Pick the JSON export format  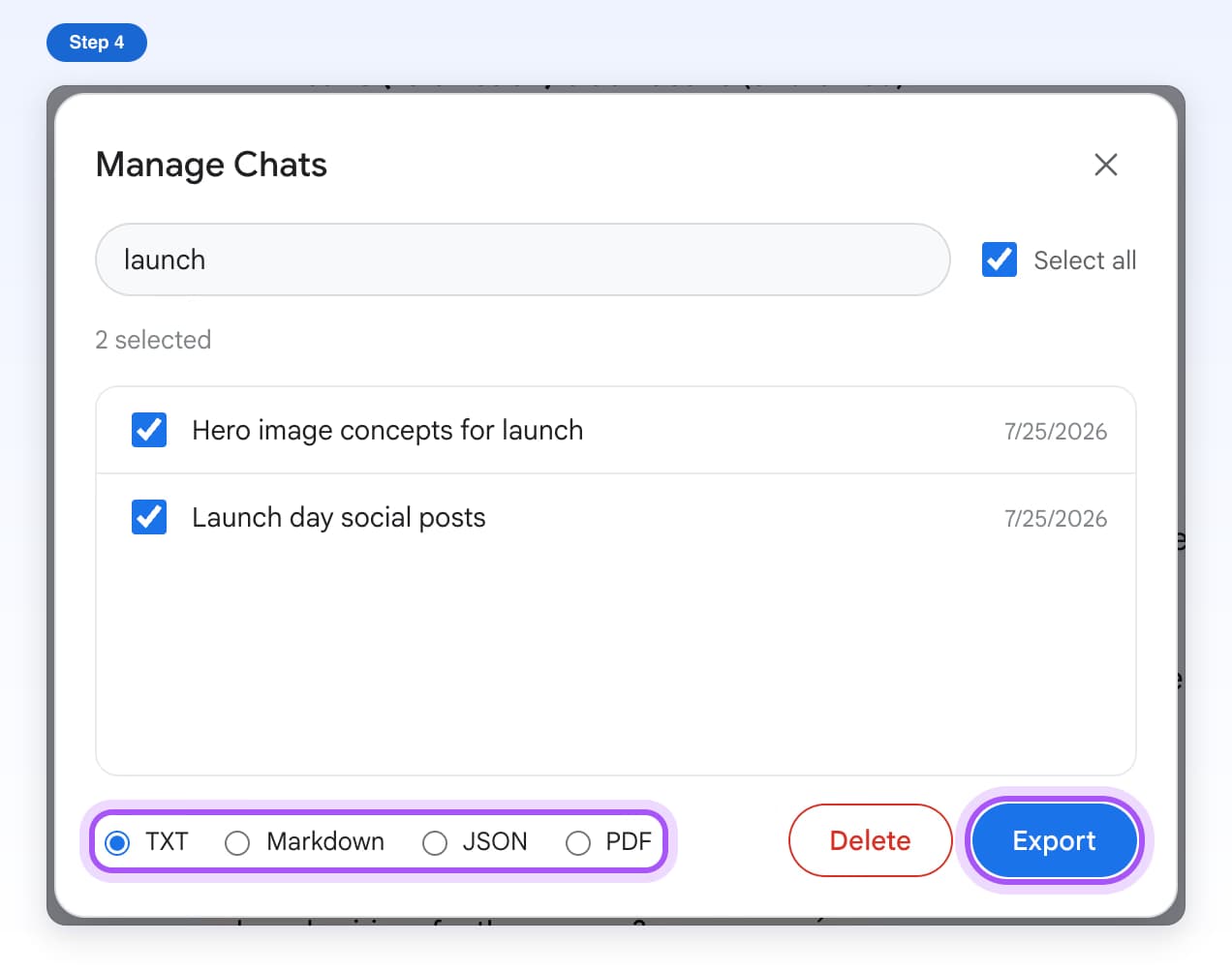435,842
